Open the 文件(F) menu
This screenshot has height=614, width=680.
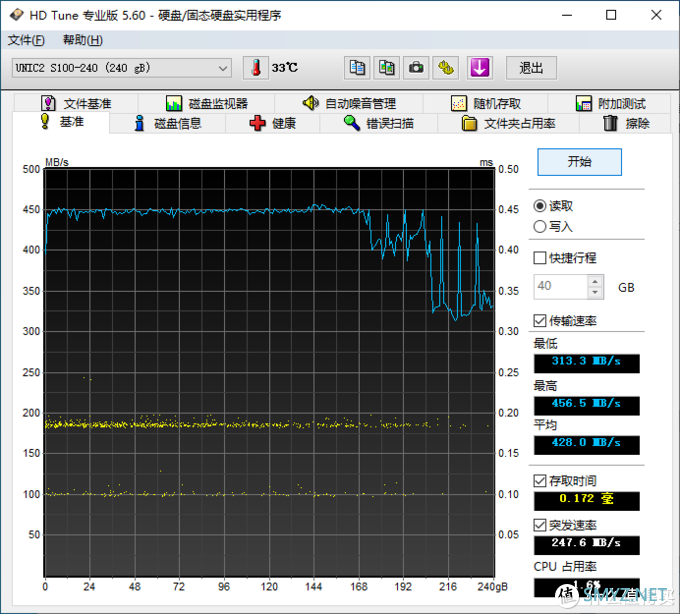pos(26,40)
